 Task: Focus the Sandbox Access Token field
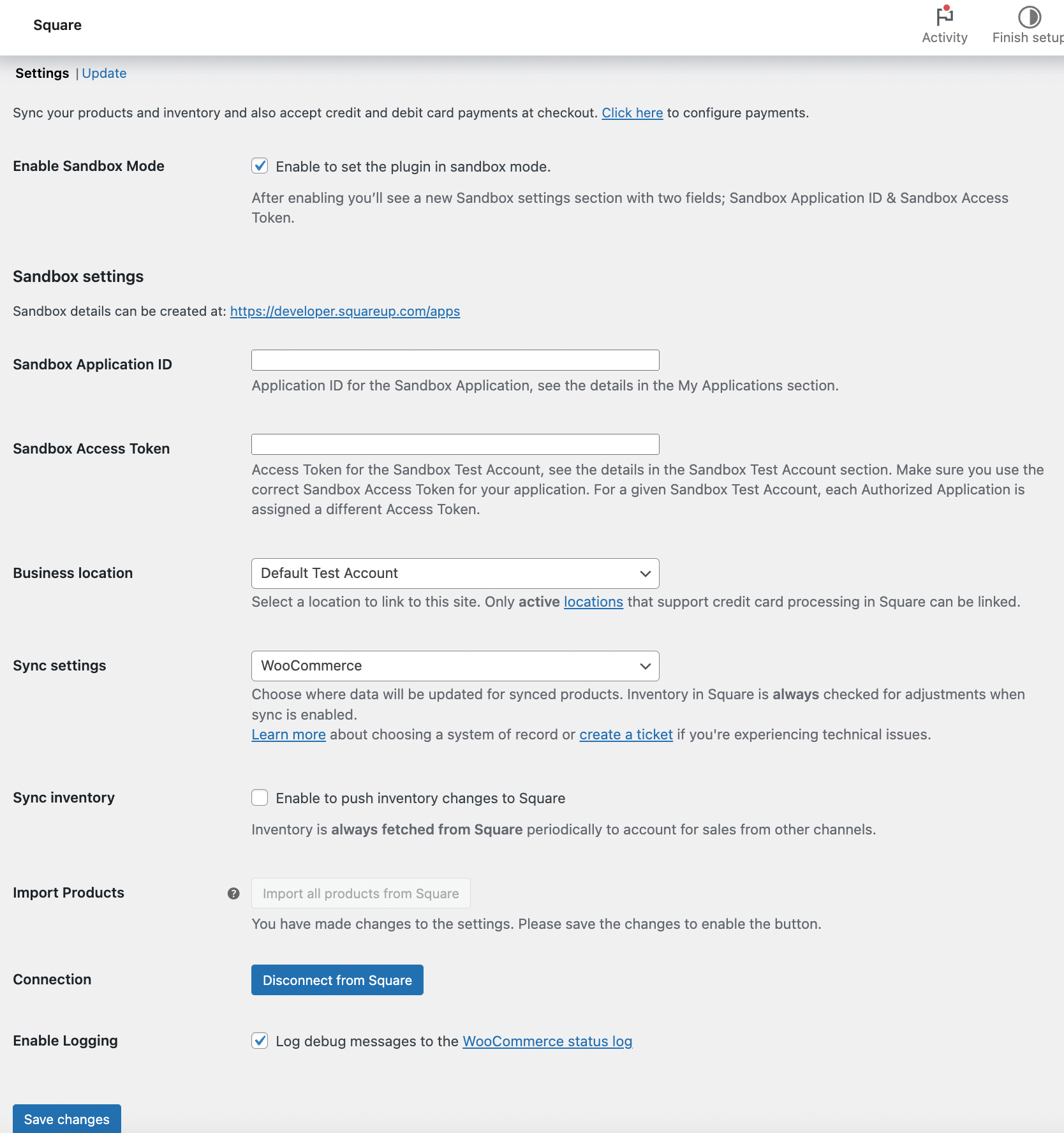tap(454, 444)
